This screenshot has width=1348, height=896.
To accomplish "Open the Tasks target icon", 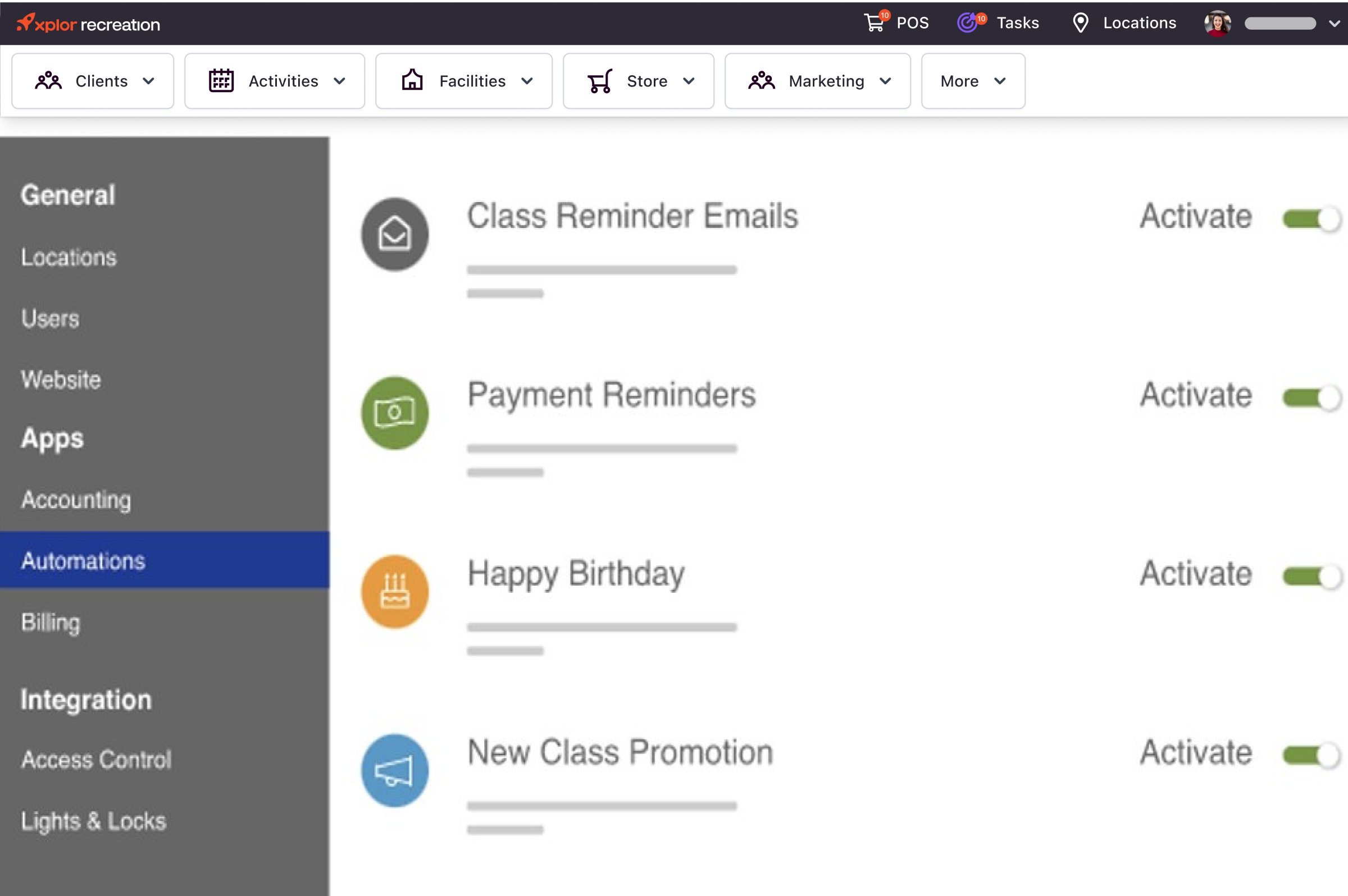I will [x=968, y=23].
